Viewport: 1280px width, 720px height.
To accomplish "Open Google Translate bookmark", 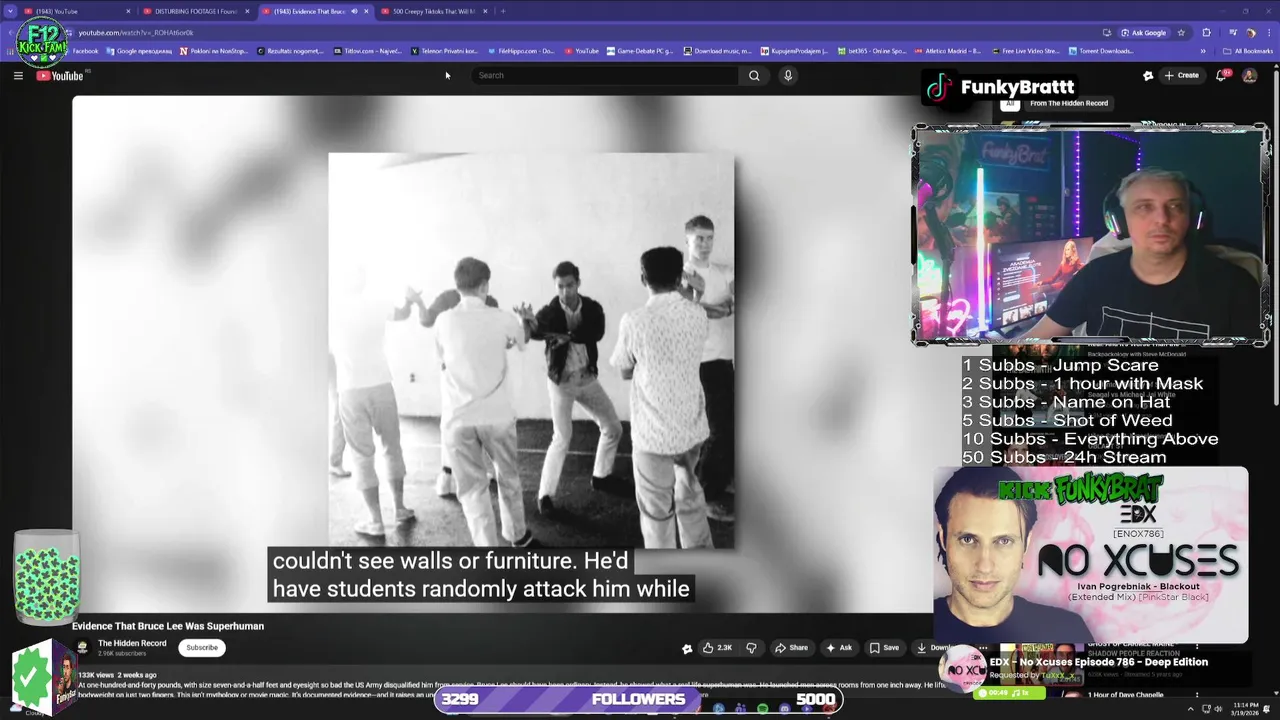I will (x=137, y=51).
